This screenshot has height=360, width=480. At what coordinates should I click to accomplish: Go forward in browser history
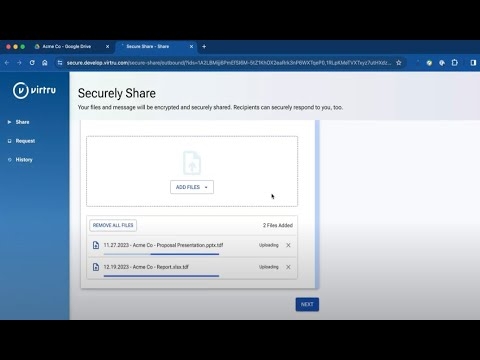tap(19, 63)
